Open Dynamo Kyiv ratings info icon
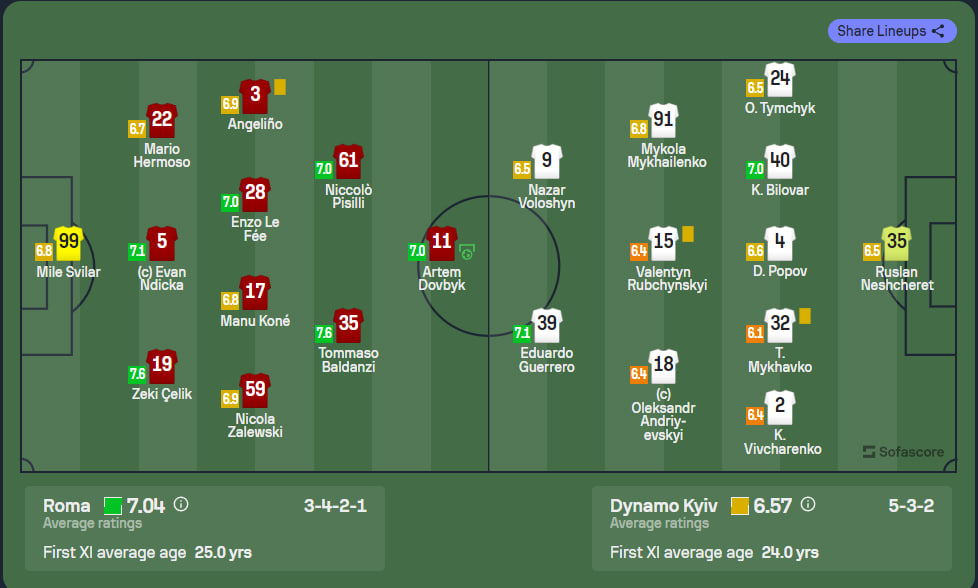978x588 pixels. point(808,504)
